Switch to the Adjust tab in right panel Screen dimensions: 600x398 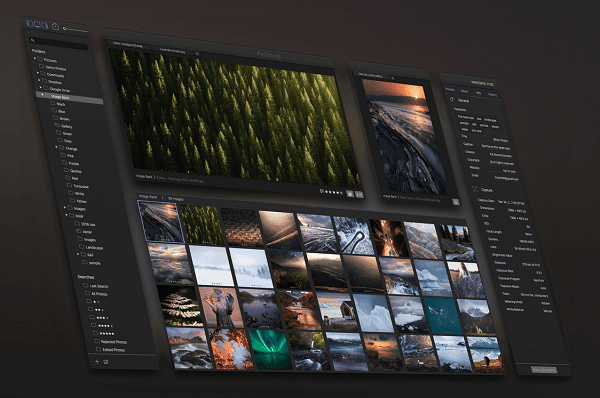pyautogui.click(x=465, y=91)
